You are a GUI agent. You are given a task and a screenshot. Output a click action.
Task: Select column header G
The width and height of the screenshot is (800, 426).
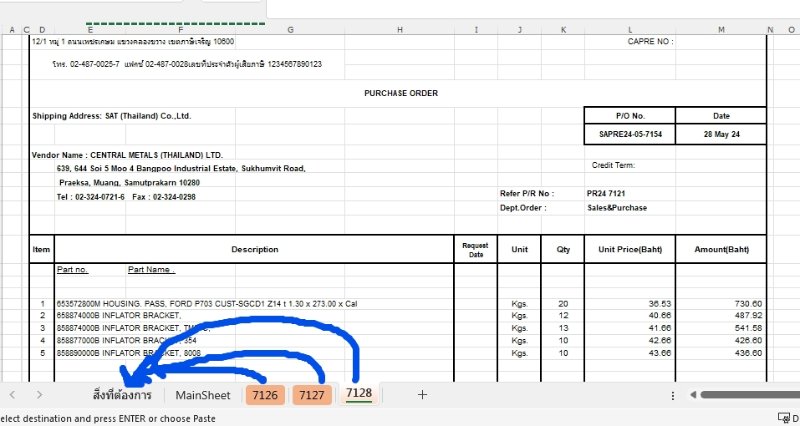pos(289,30)
